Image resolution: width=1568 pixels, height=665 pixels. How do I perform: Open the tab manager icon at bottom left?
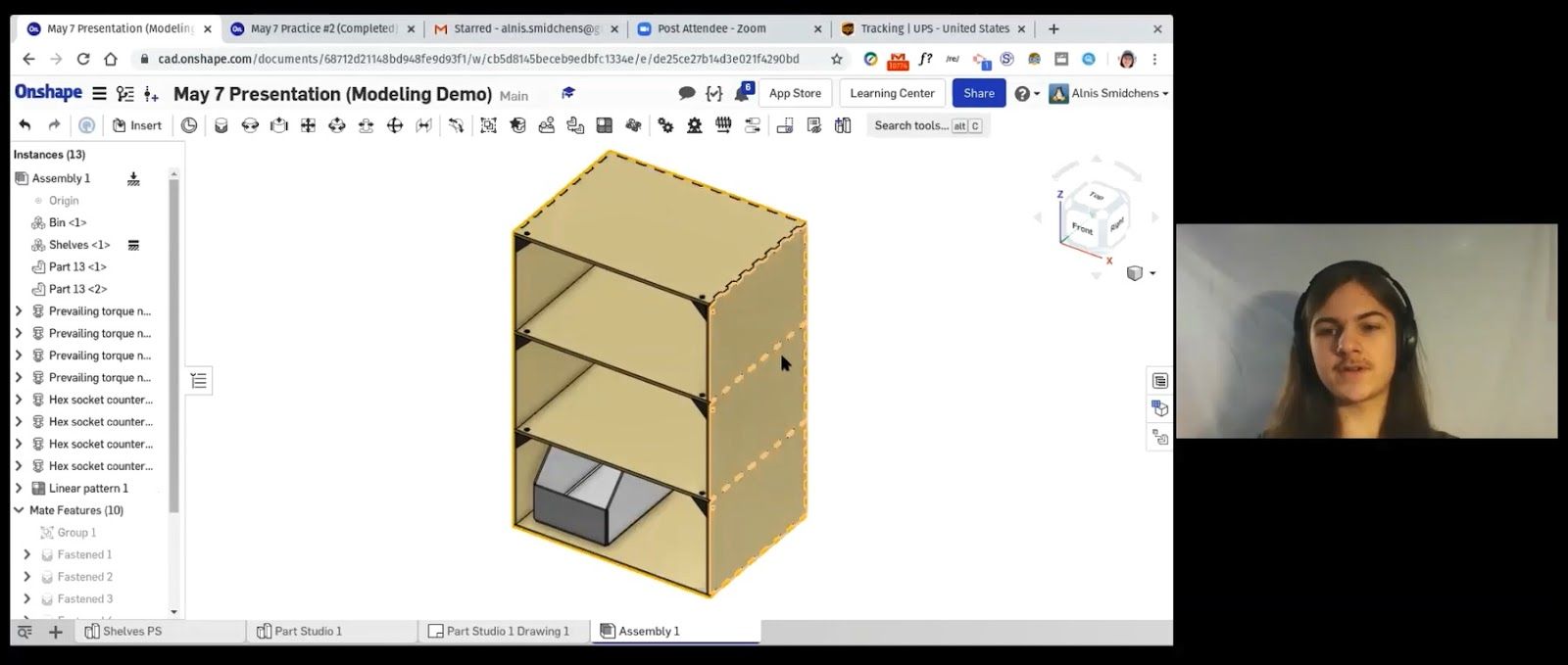tap(25, 632)
